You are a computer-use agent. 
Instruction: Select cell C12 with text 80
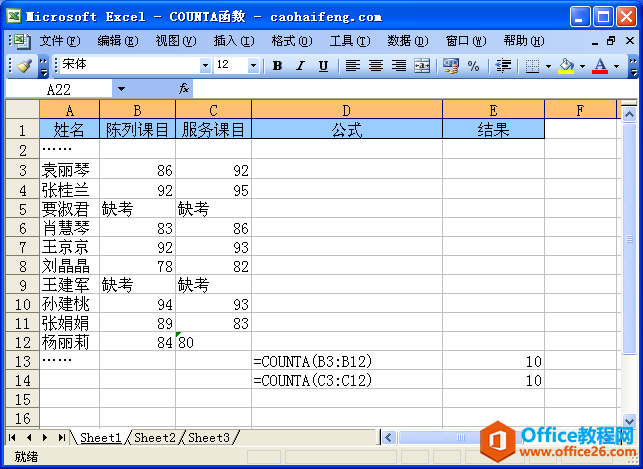tap(213, 342)
